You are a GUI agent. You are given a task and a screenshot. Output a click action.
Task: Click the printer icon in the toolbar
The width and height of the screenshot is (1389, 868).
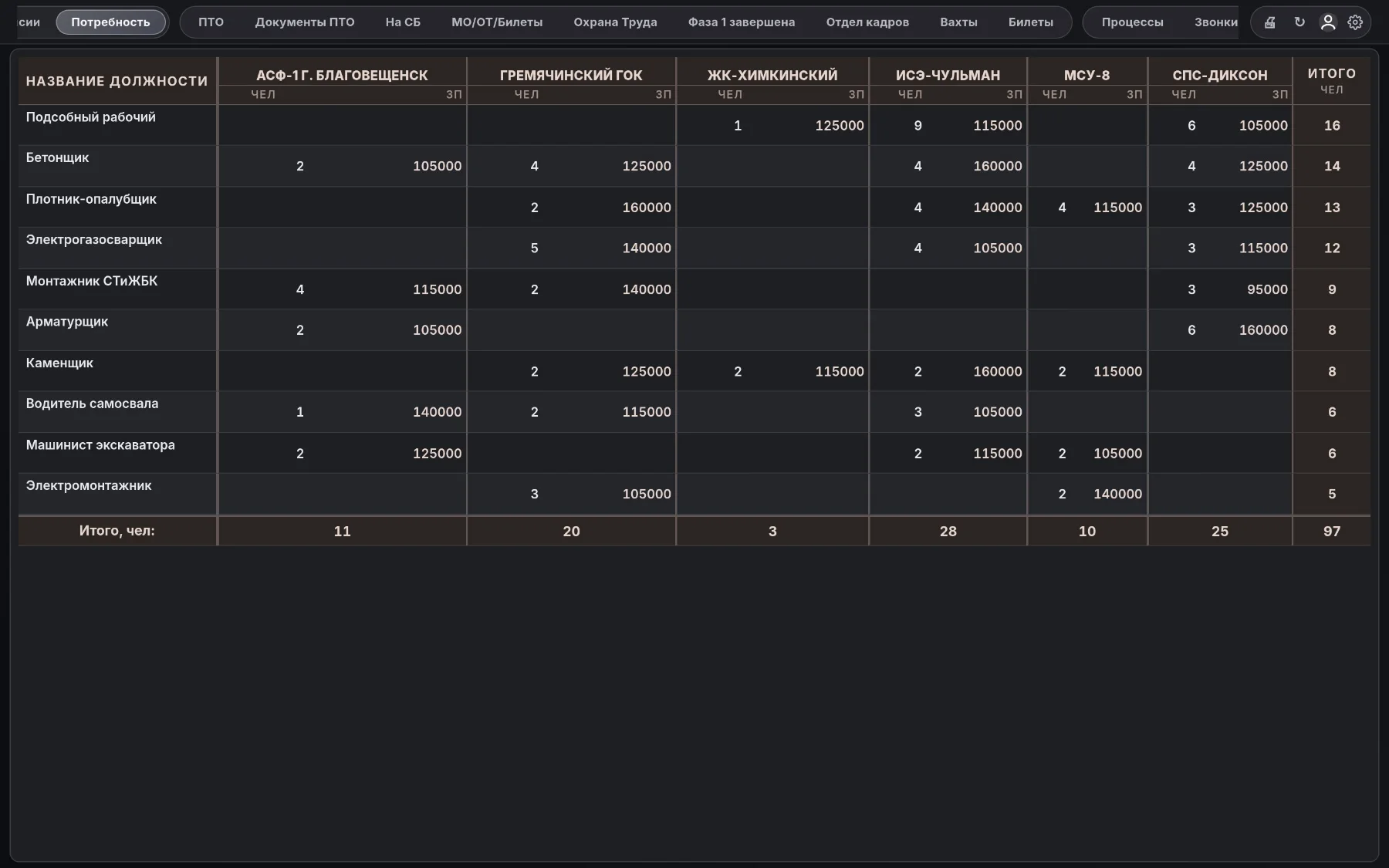pyautogui.click(x=1270, y=22)
